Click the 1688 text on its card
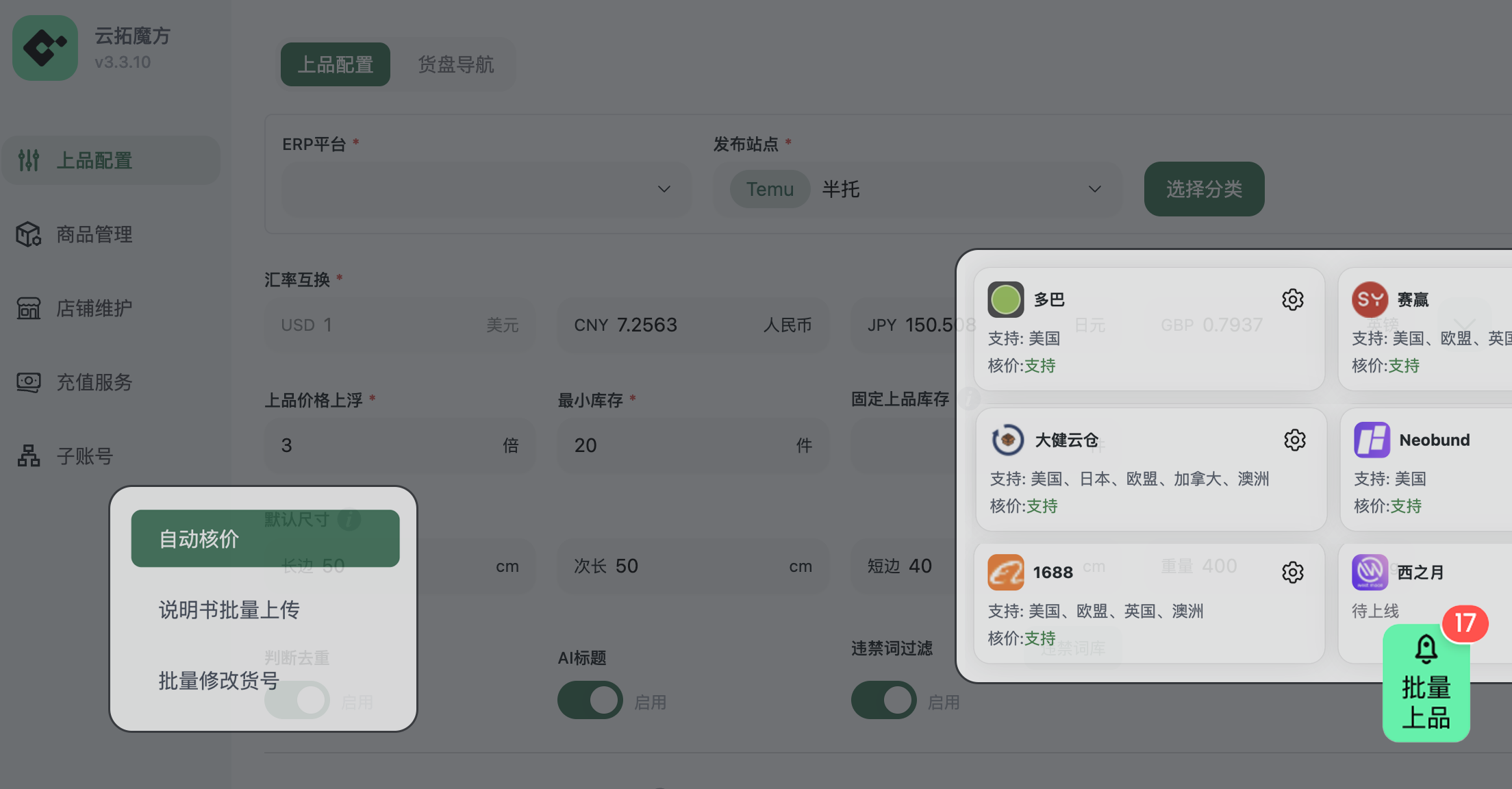1512x789 pixels. [1053, 572]
